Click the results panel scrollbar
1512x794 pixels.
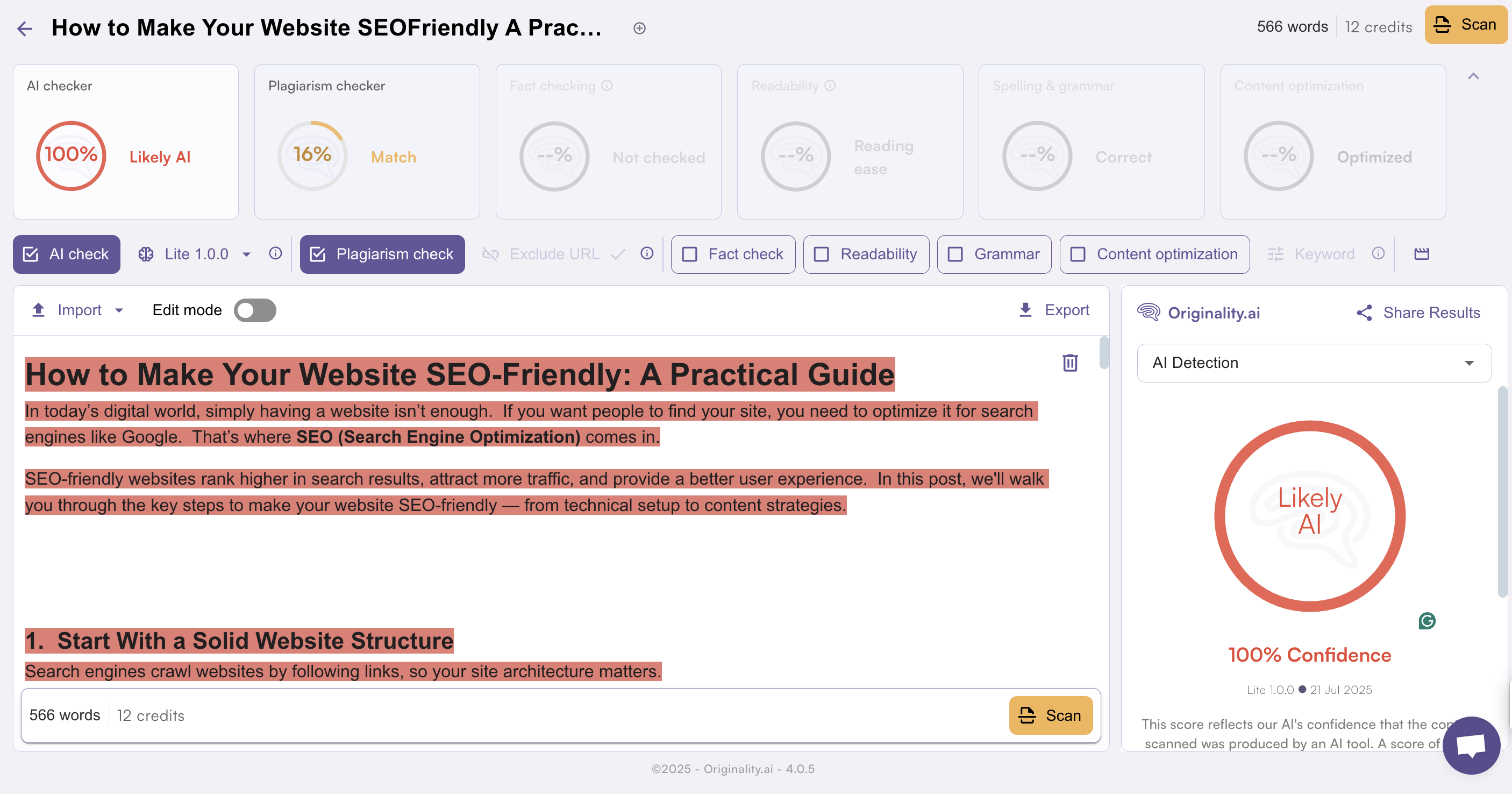tap(1502, 491)
